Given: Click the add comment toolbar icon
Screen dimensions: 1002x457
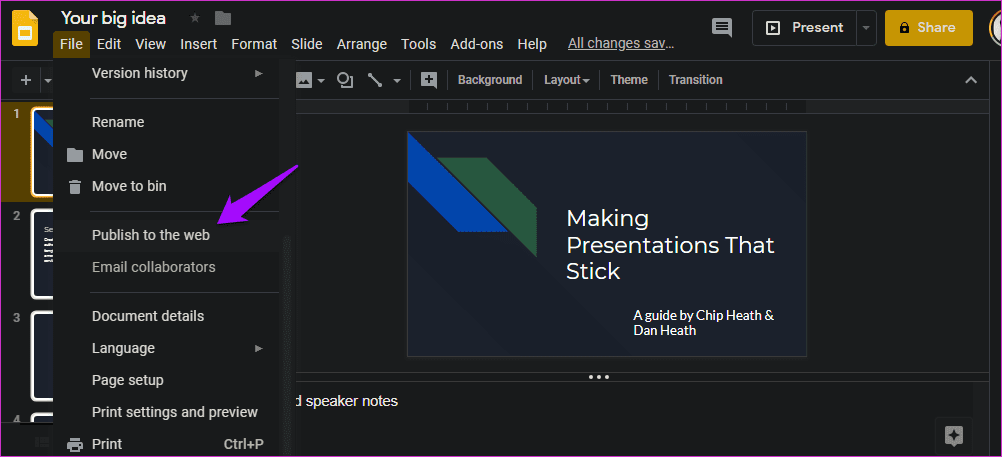Looking at the screenshot, I should coord(428,80).
